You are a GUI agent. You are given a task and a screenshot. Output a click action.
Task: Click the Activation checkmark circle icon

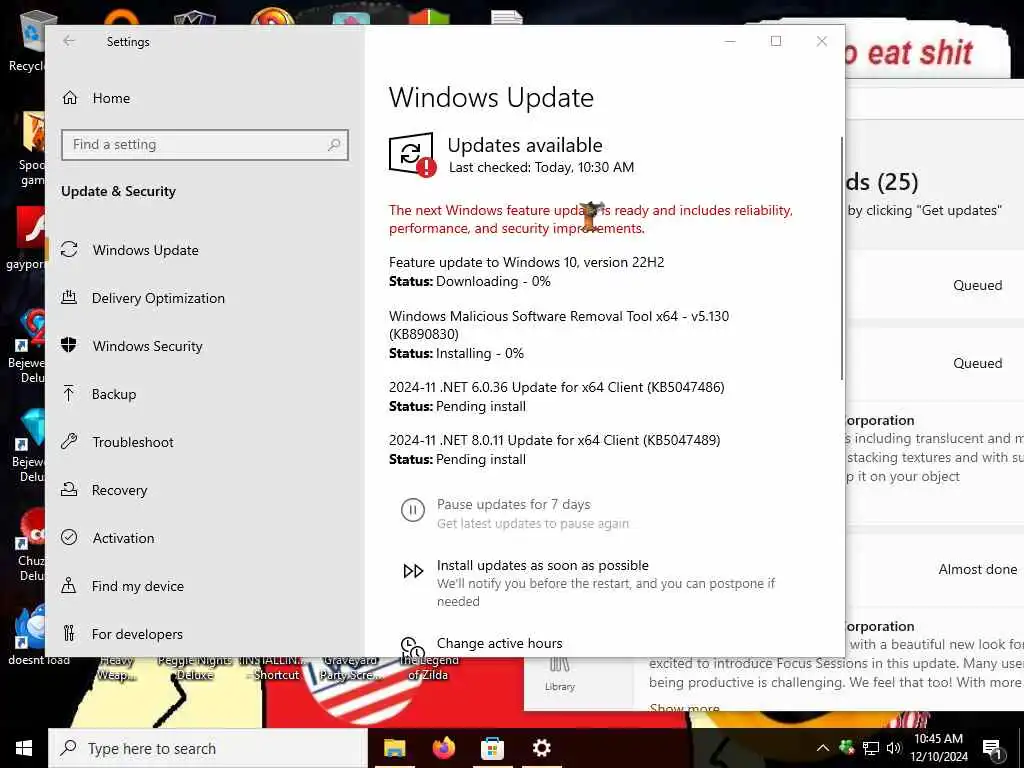(x=69, y=537)
